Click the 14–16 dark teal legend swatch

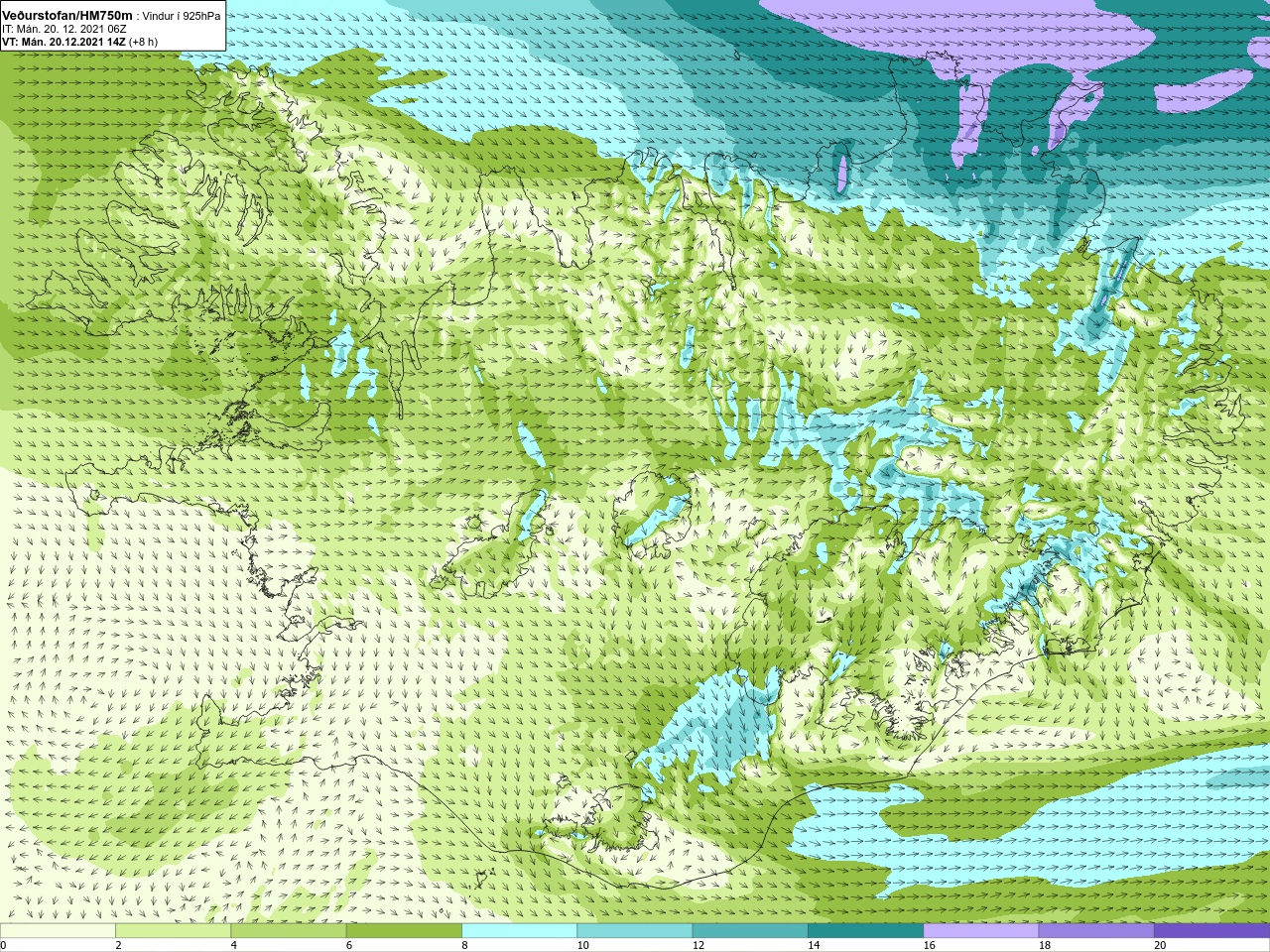click(x=865, y=931)
